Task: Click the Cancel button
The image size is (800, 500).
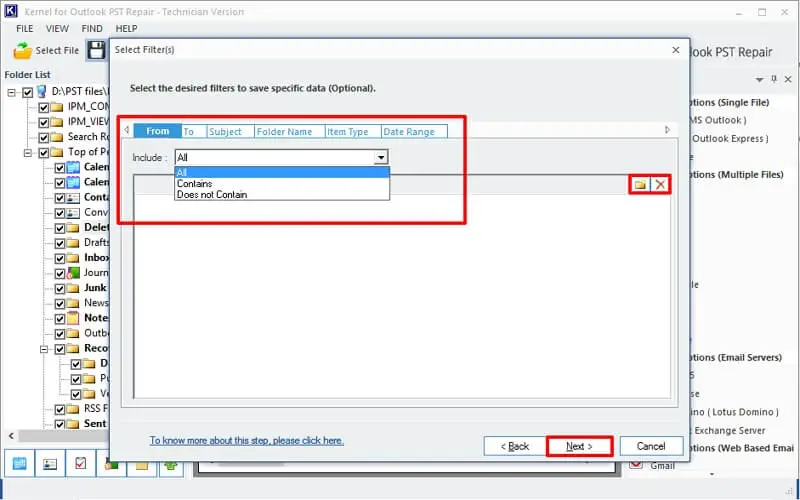Action: [x=651, y=446]
